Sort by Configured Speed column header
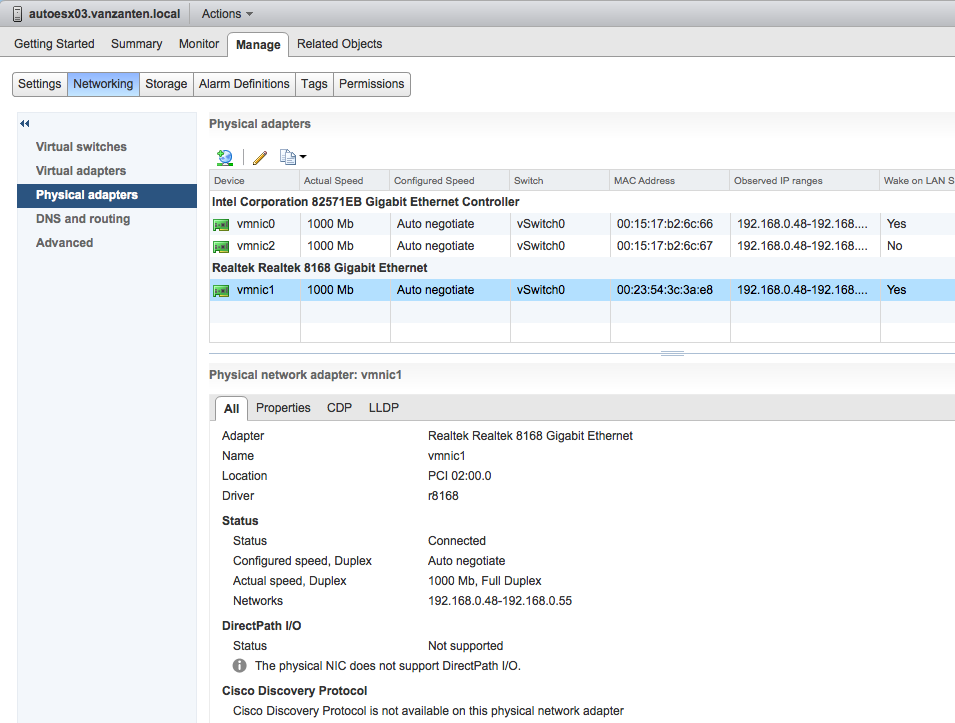This screenshot has height=723, width=955. click(x=449, y=180)
